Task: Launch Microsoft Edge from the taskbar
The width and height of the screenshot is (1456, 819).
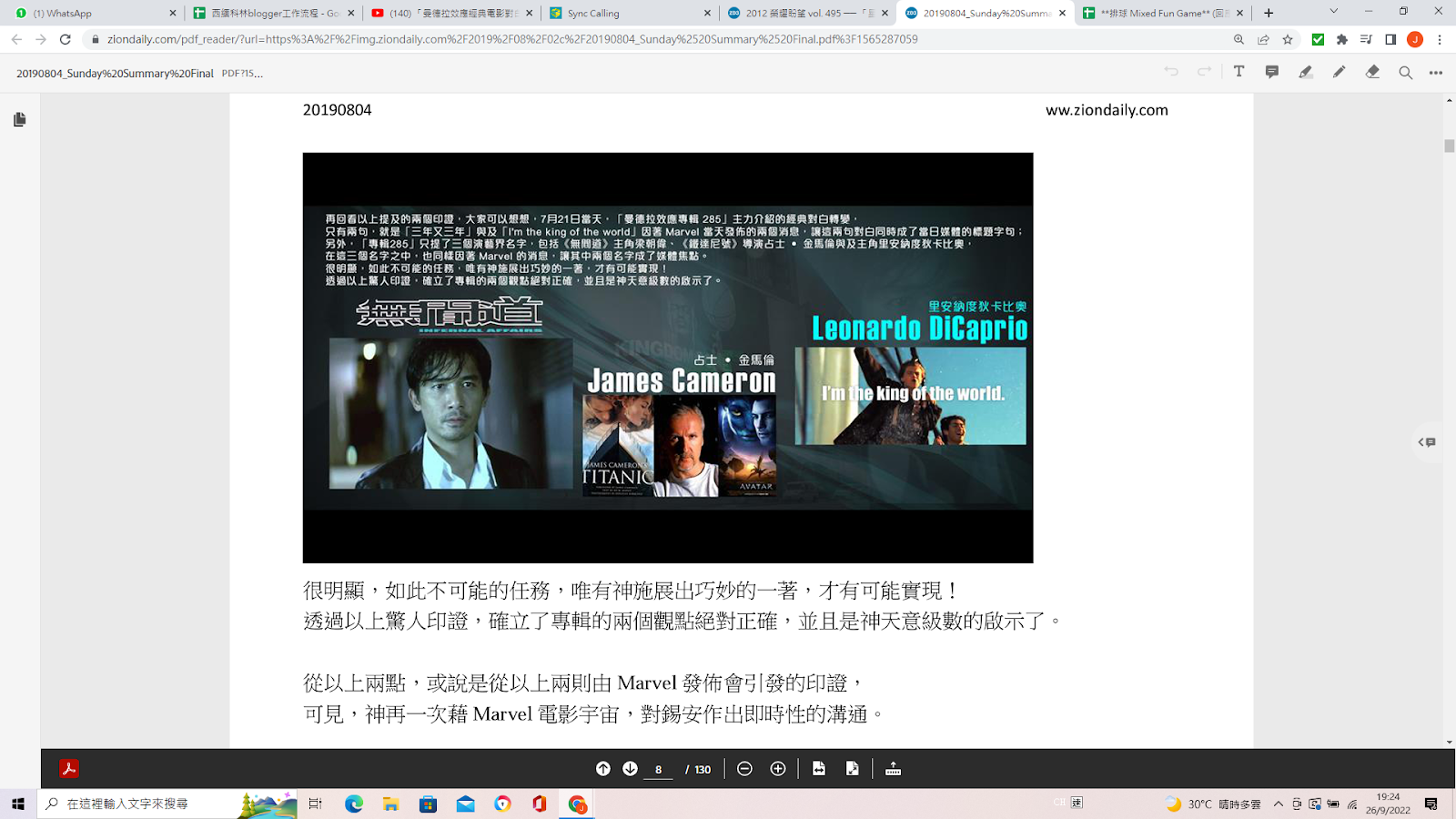Action: (x=354, y=804)
